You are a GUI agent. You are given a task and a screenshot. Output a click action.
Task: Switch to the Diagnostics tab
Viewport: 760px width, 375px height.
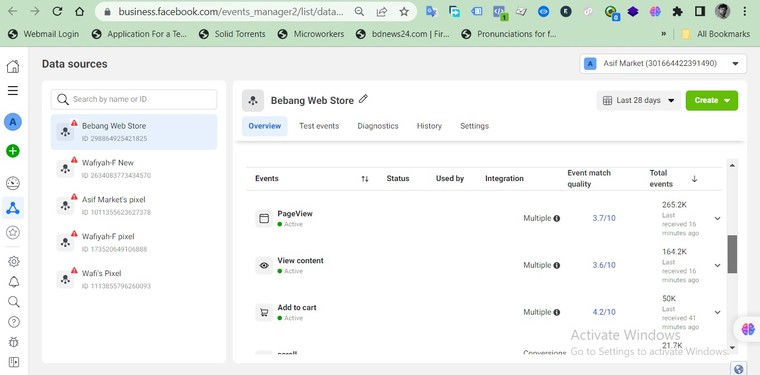click(378, 126)
